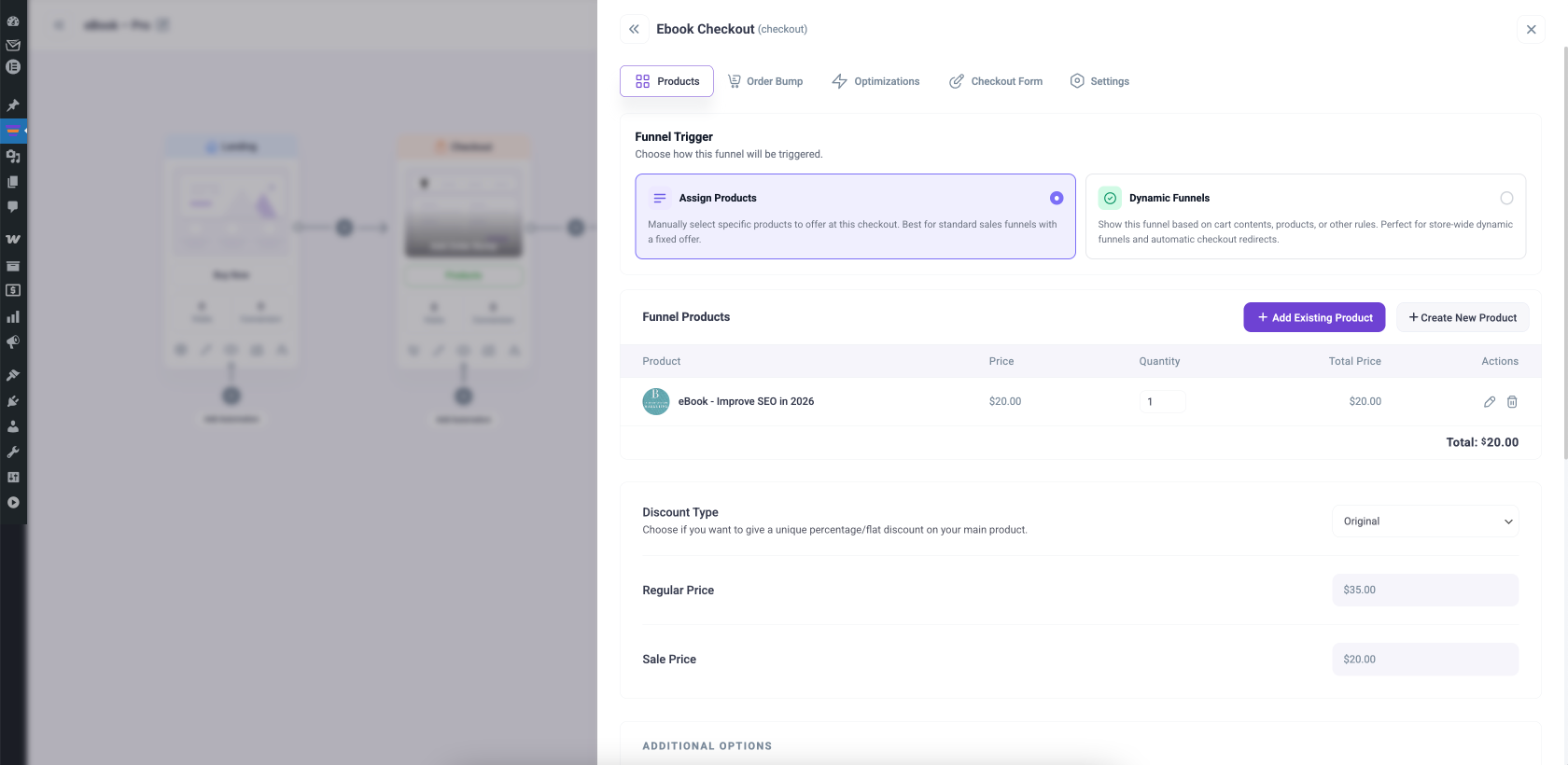1568x765 pixels.
Task: Open the Elementor sidebar icon
Action: [13, 67]
